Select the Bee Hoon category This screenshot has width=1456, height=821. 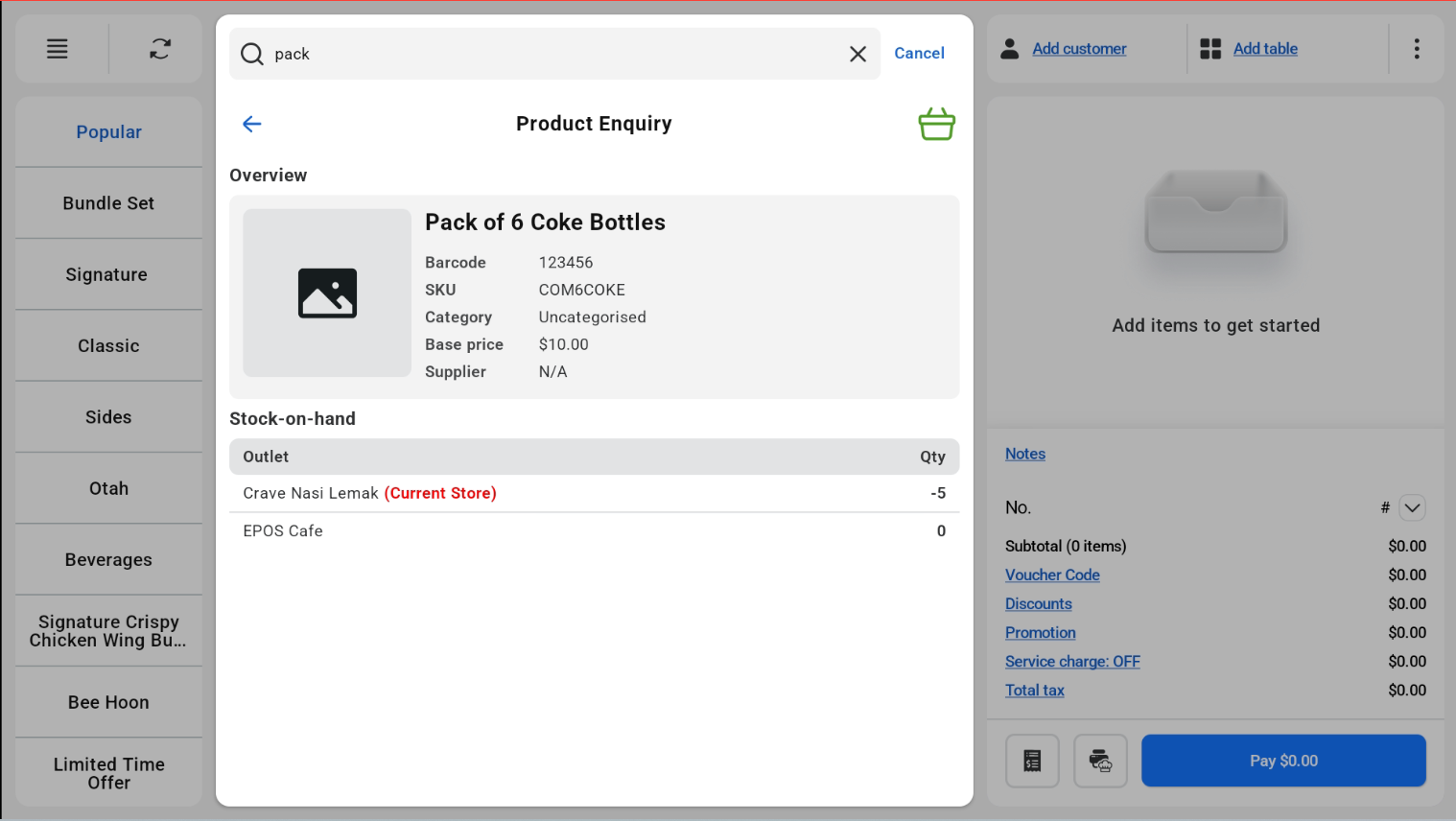(108, 702)
